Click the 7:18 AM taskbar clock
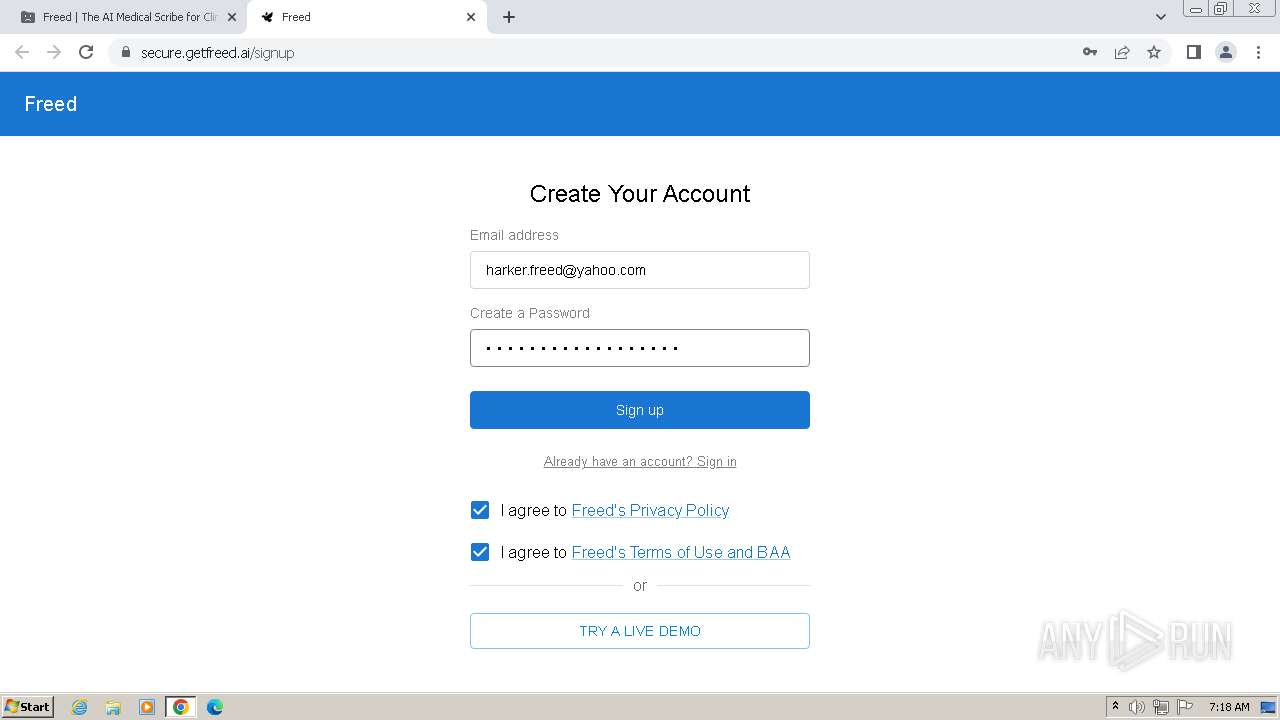The height and width of the screenshot is (720, 1280). pos(1229,707)
